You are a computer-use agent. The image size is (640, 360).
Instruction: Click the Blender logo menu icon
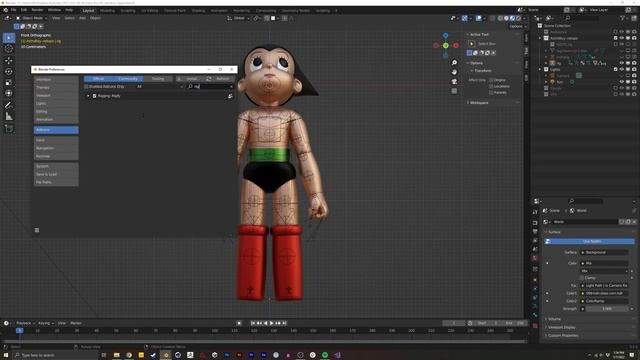pyautogui.click(x=5, y=10)
